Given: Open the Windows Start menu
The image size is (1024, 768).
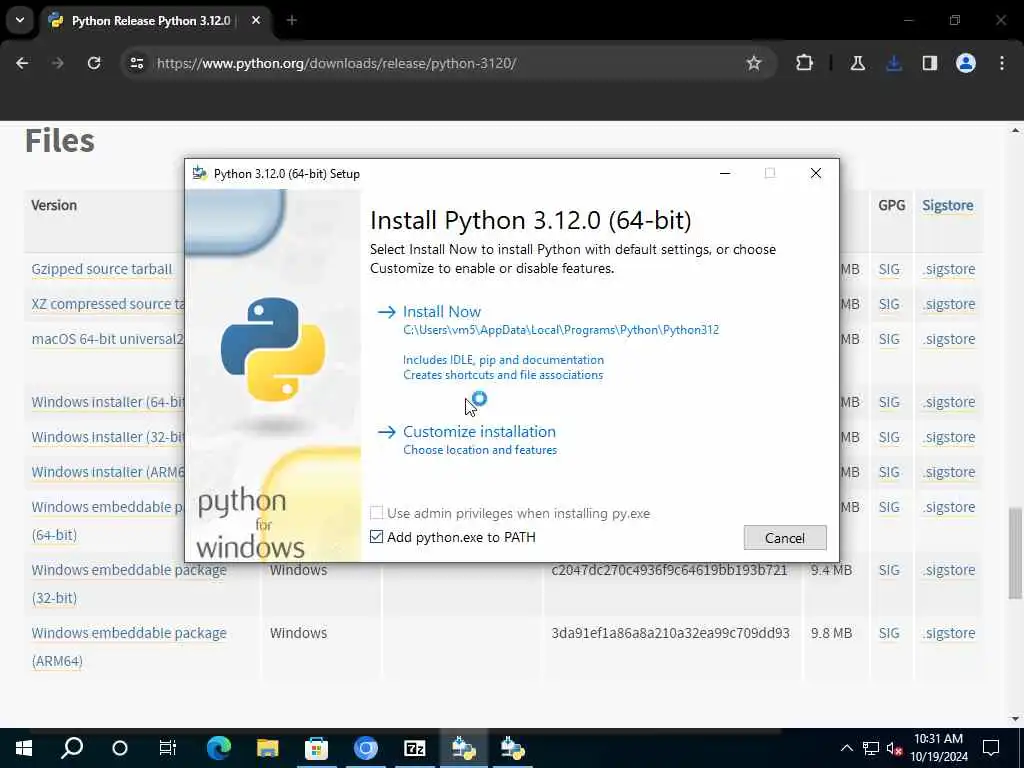Looking at the screenshot, I should (x=24, y=748).
